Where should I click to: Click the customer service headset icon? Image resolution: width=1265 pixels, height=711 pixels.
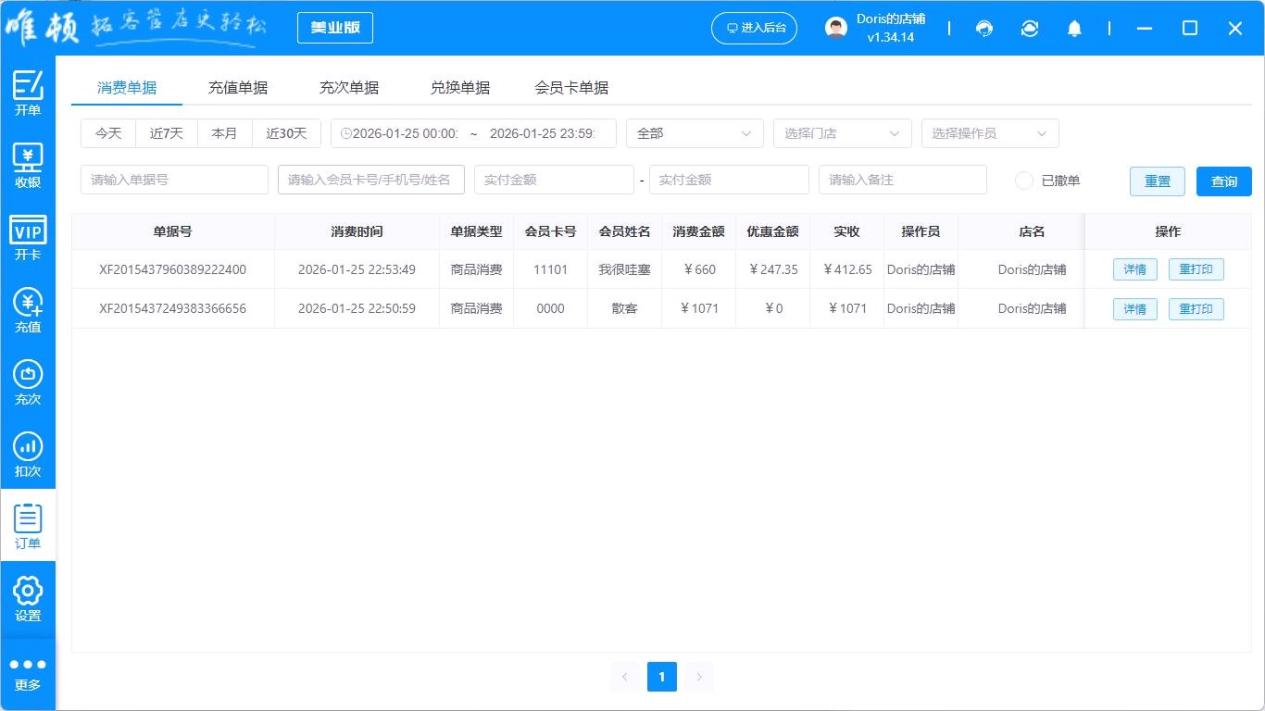click(x=984, y=29)
